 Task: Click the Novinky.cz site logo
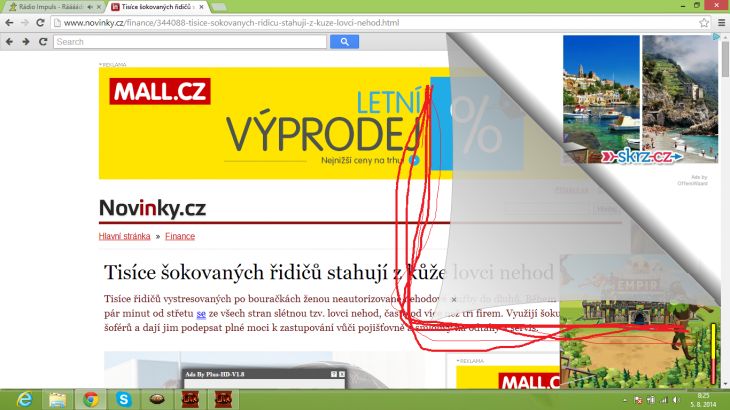click(152, 208)
